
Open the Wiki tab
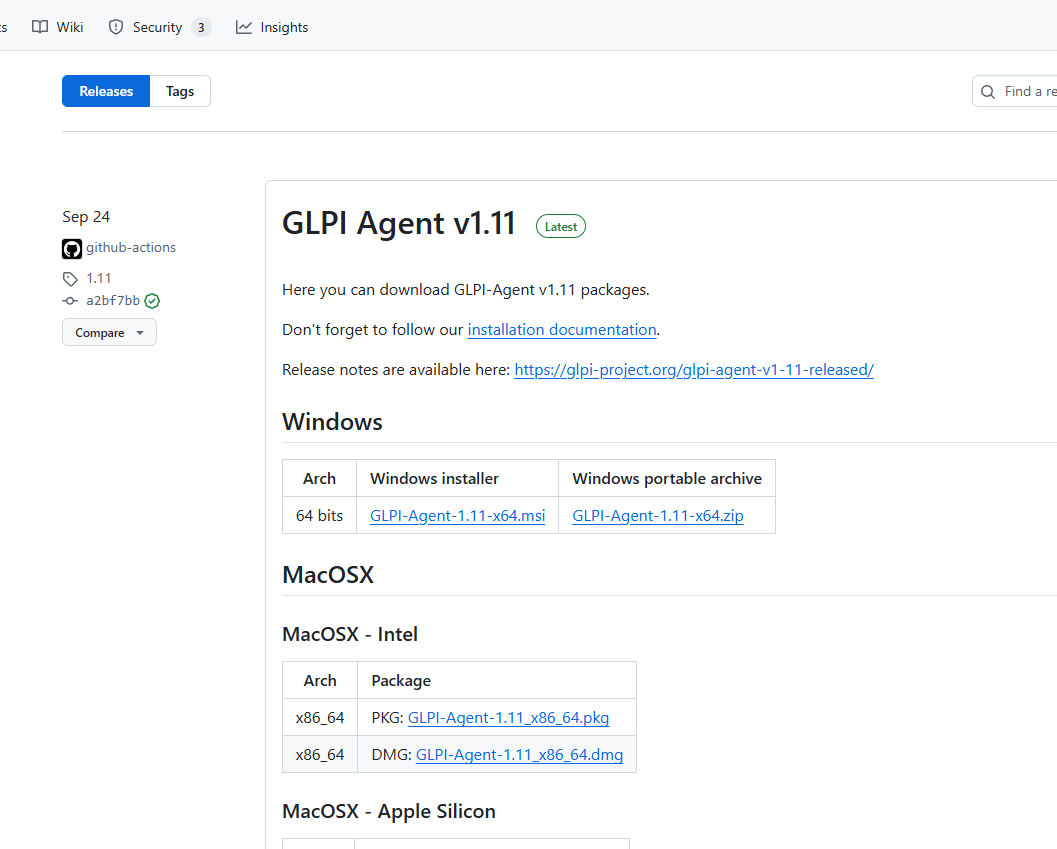click(58, 27)
